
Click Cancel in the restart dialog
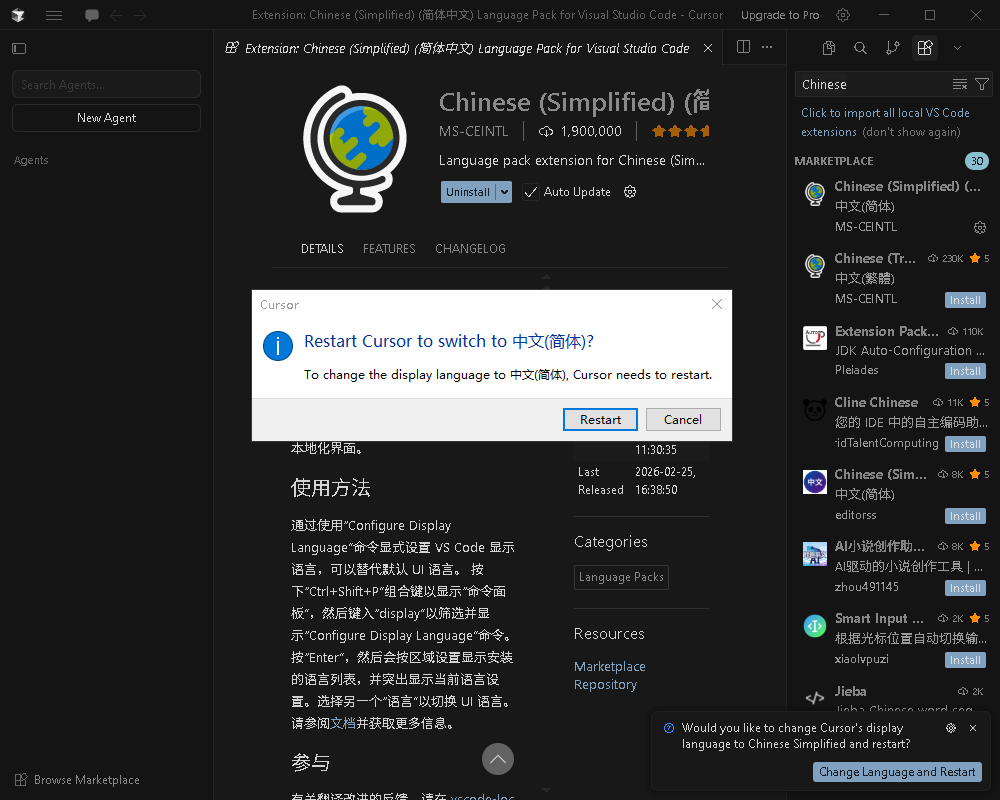pos(683,420)
